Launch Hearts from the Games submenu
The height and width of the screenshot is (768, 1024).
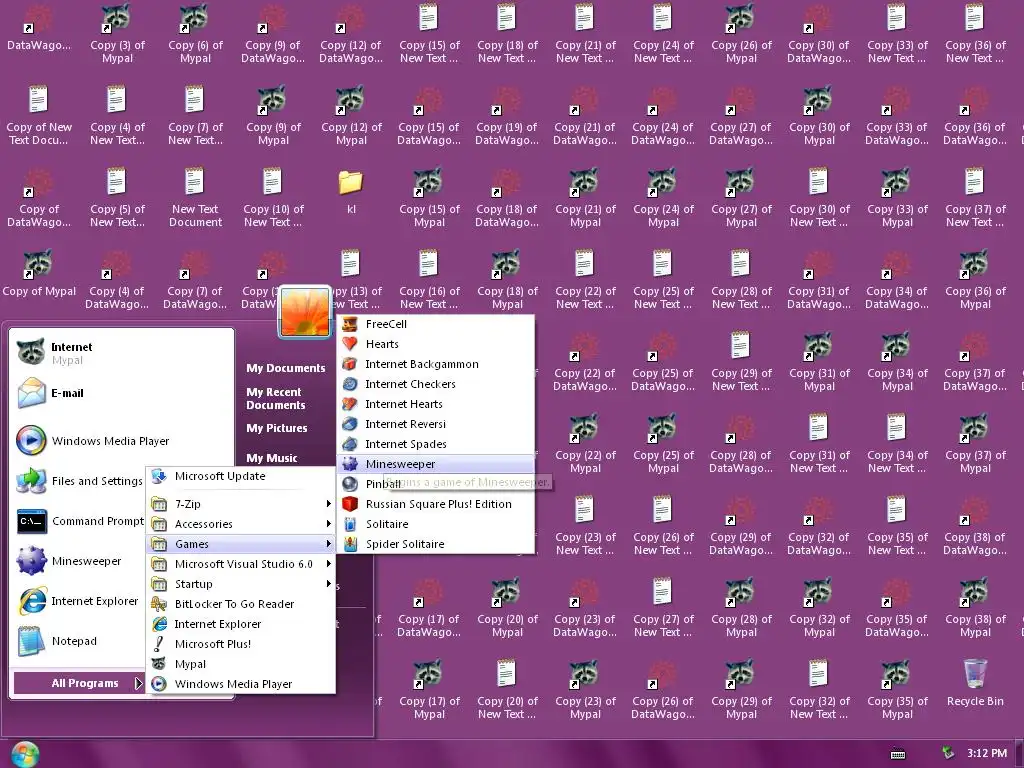coord(436,344)
